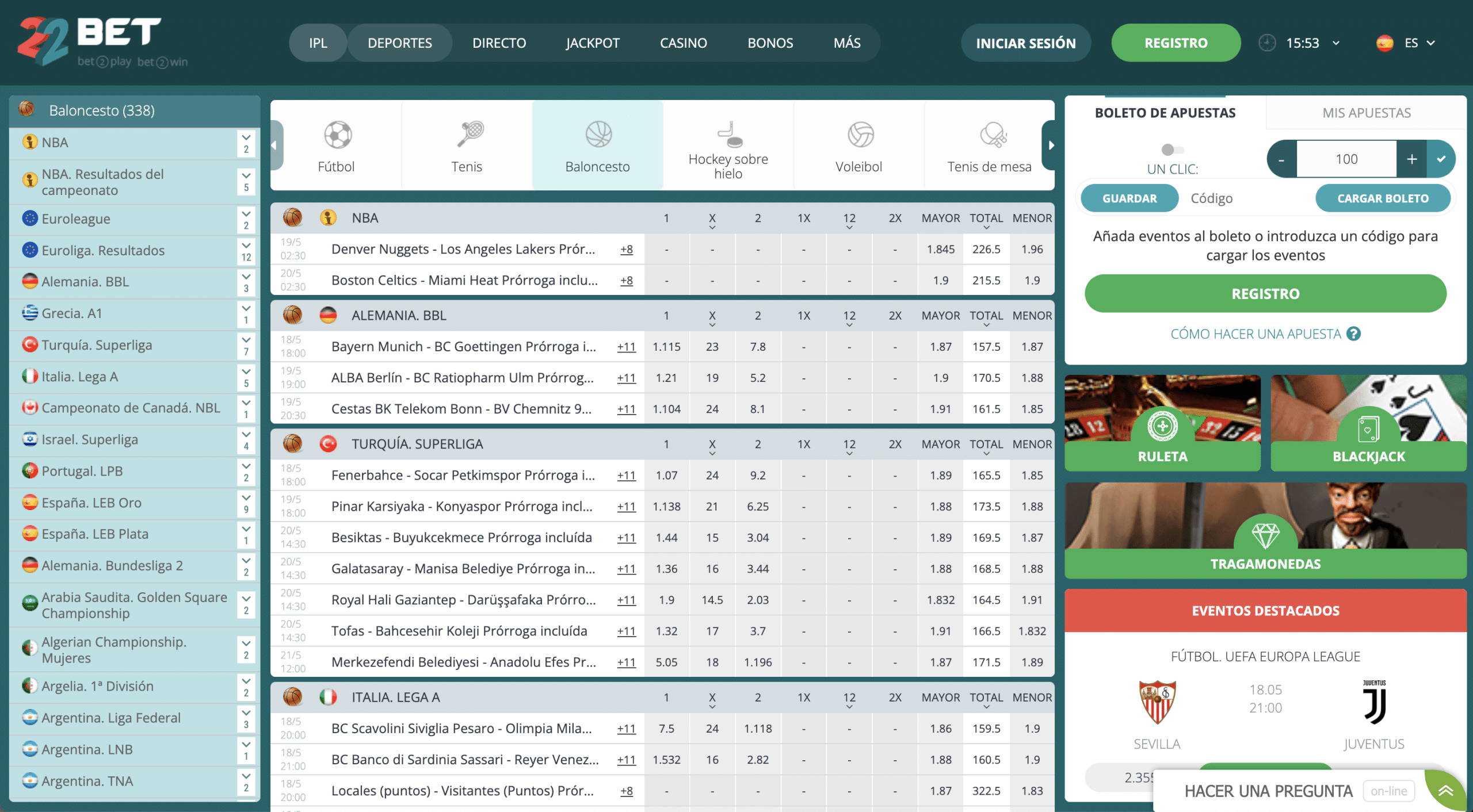Decrease stake with minus button
The height and width of the screenshot is (812, 1473).
(x=1281, y=159)
